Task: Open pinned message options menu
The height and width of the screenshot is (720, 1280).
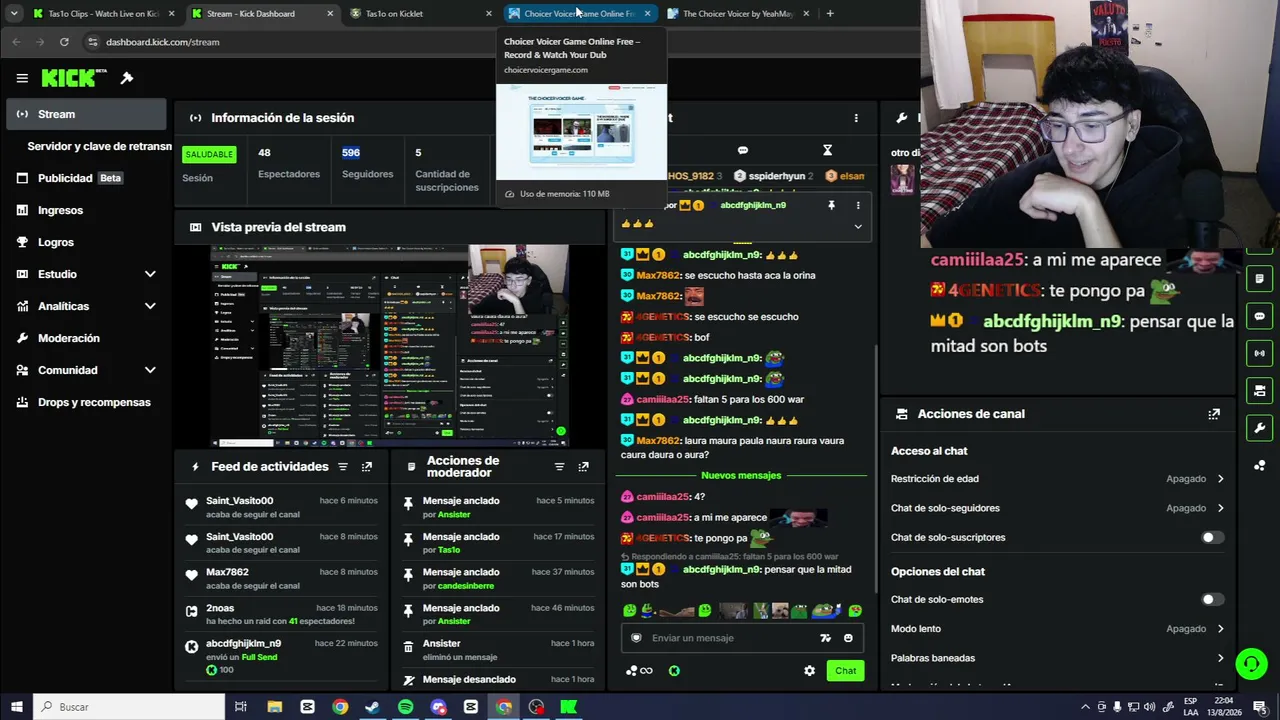Action: click(x=857, y=205)
